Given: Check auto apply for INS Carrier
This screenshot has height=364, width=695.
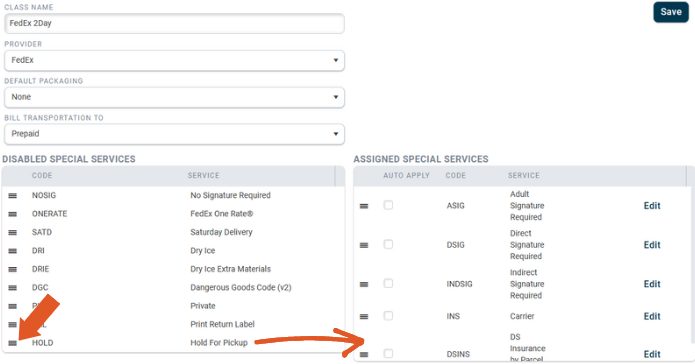Looking at the screenshot, I should coord(388,316).
